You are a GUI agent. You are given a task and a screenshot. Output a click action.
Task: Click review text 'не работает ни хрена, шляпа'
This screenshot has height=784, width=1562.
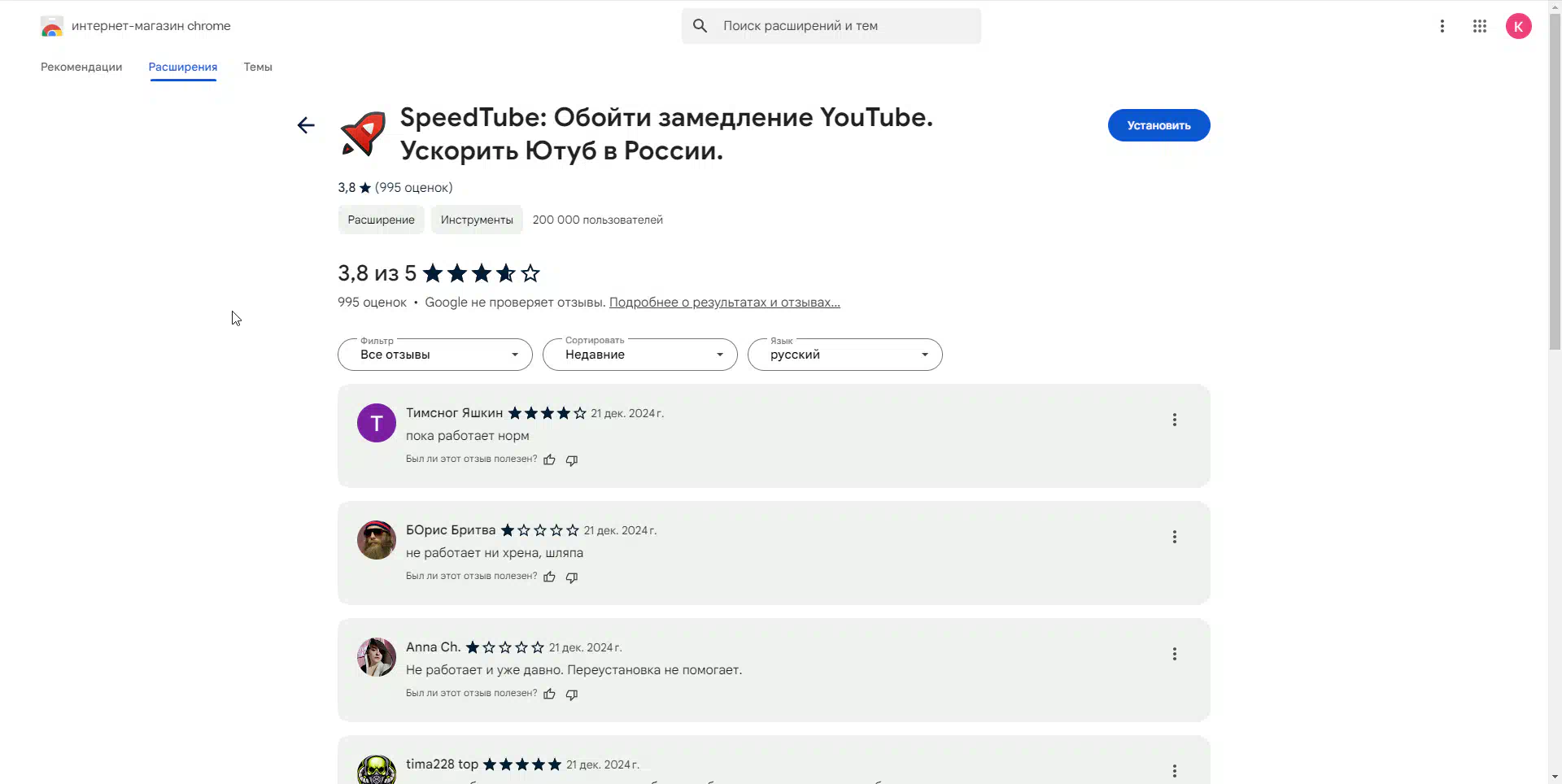click(495, 553)
